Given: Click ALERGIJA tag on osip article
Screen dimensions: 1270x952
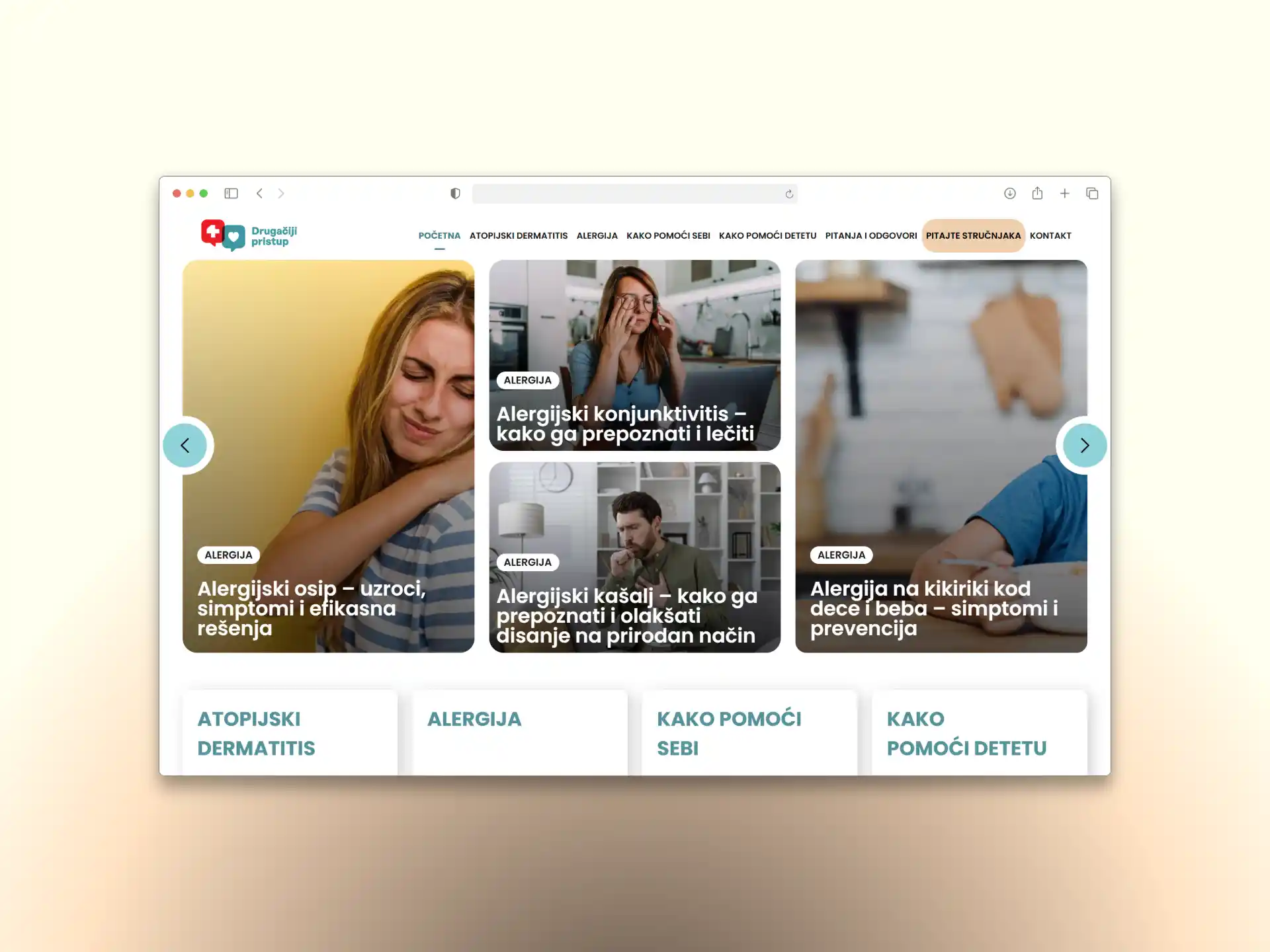Looking at the screenshot, I should click(228, 555).
